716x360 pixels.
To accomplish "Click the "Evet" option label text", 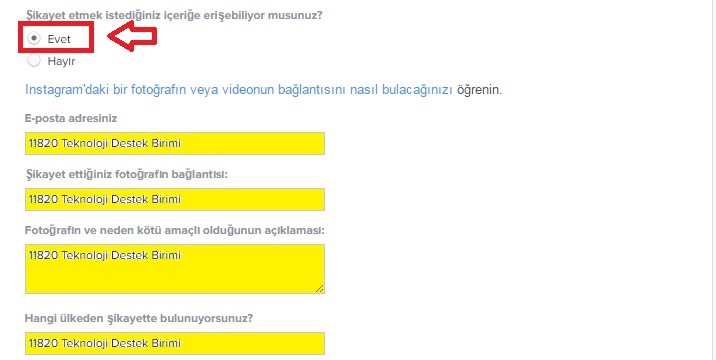I will click(59, 39).
